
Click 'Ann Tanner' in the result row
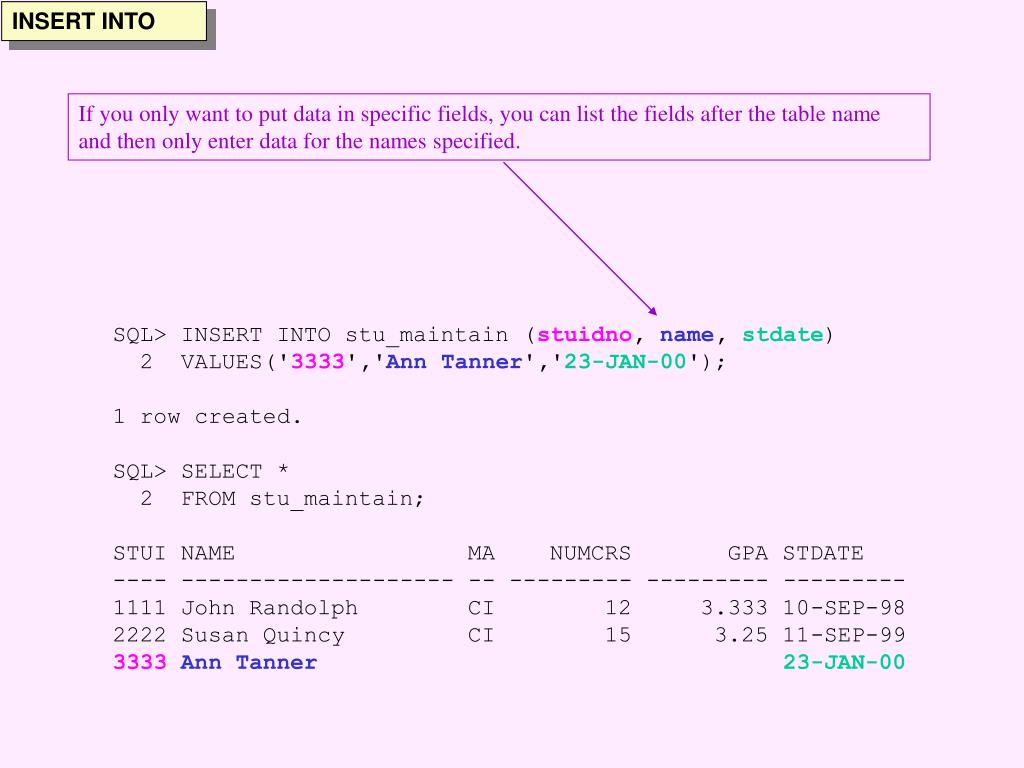(249, 662)
